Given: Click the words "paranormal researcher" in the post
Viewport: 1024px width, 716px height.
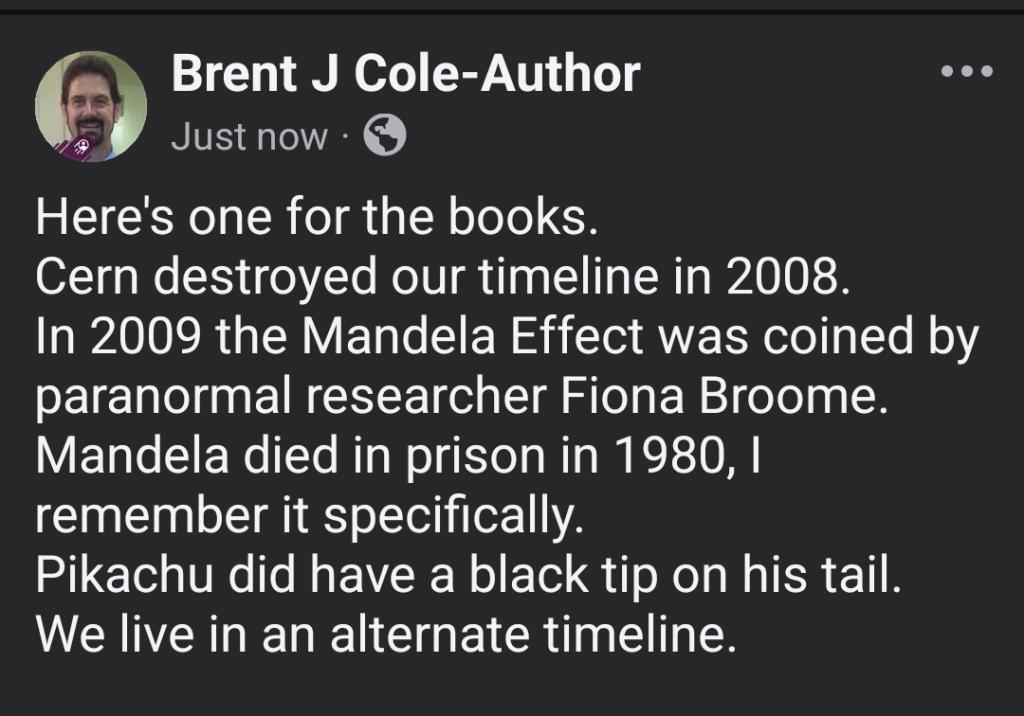Looking at the screenshot, I should [283, 396].
